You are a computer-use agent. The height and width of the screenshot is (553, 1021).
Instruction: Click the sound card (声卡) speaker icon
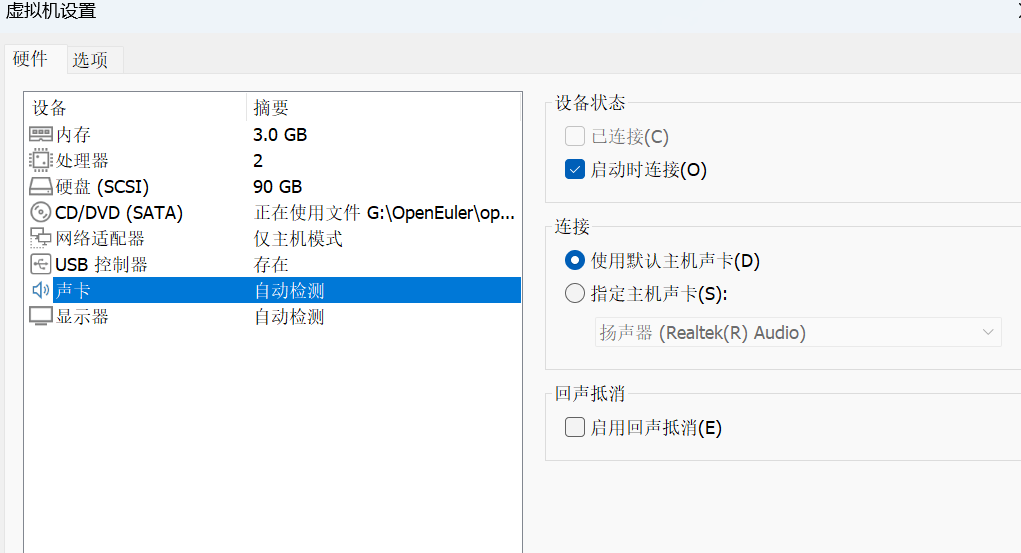point(40,290)
